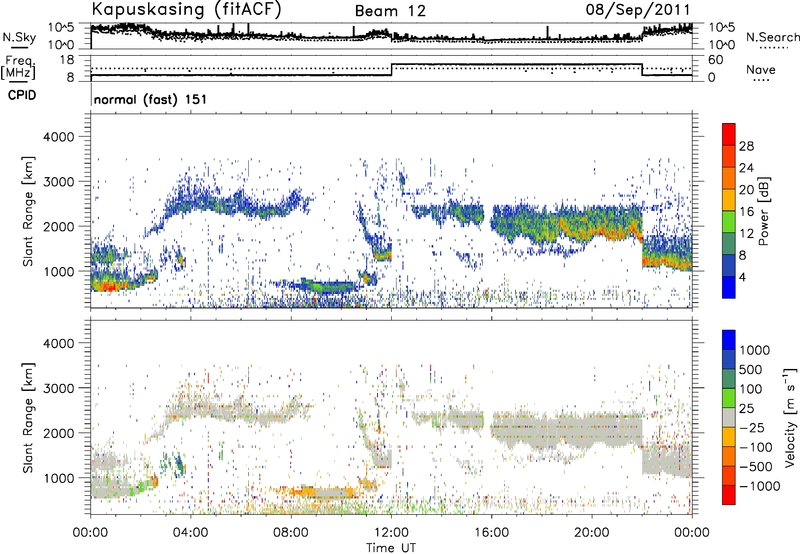Click the "Power [dB]" color bar title
800x554 pixels.
tap(763, 211)
